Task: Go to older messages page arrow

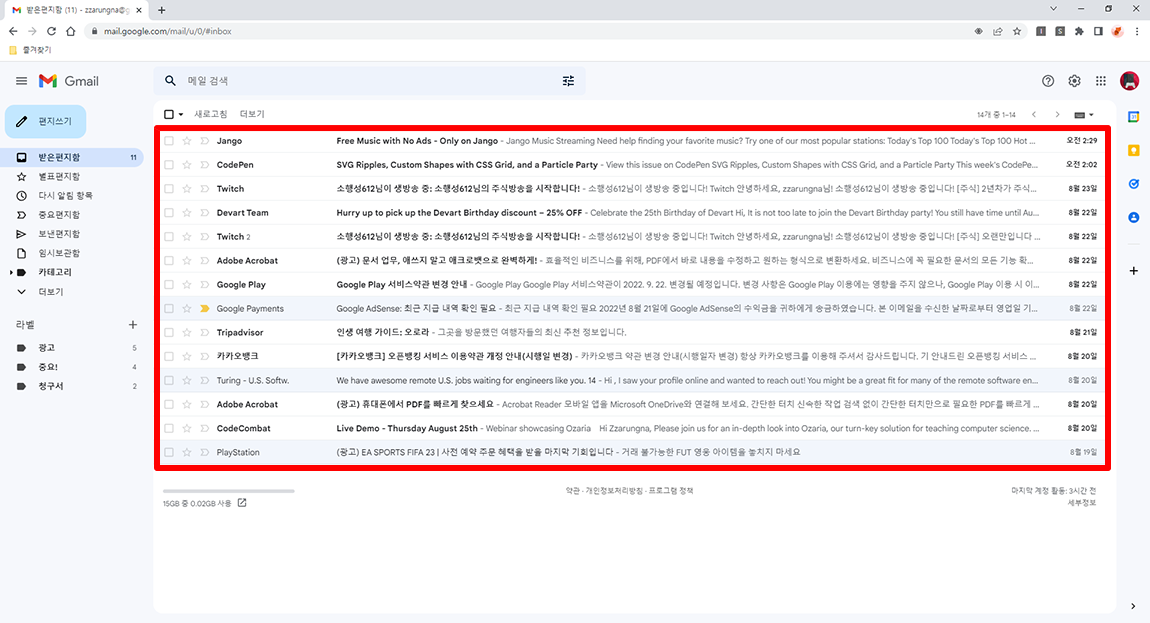Action: [1057, 114]
